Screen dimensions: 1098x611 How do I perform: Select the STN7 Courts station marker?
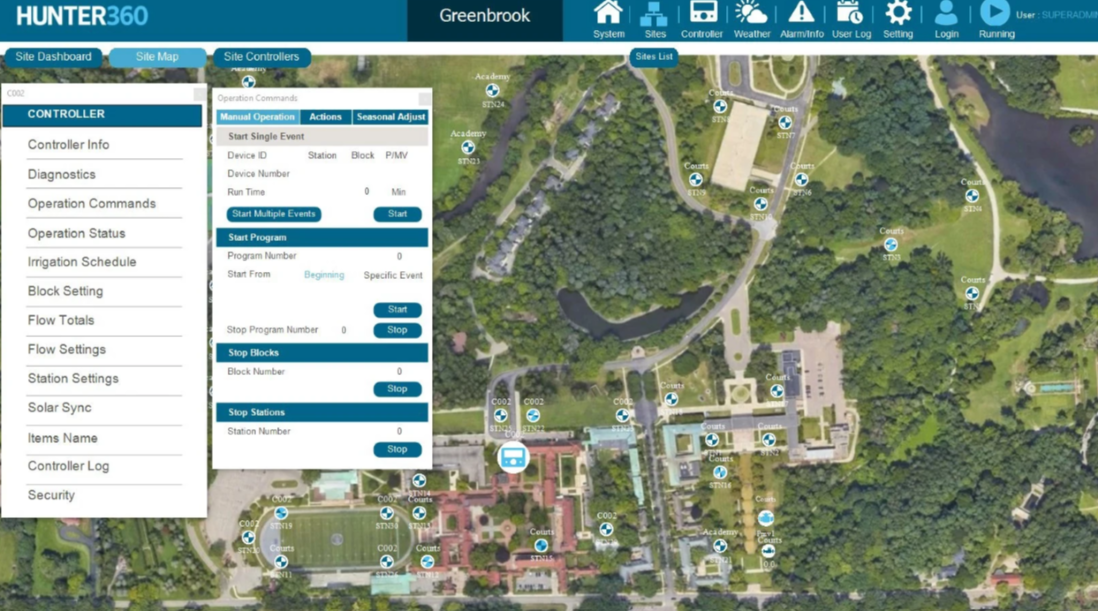click(785, 122)
